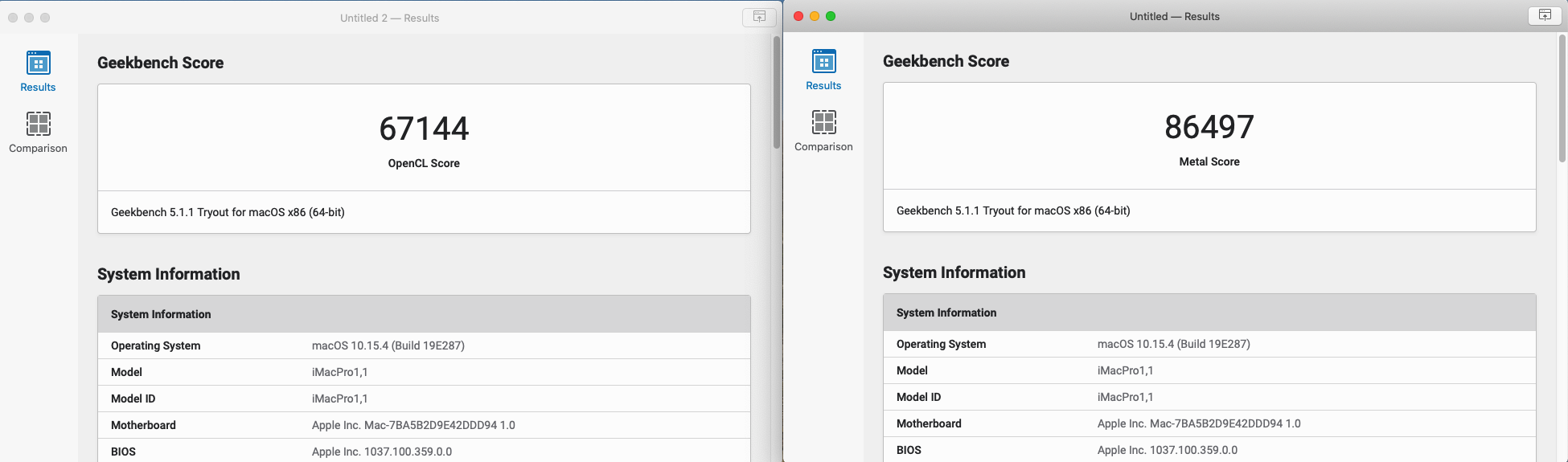Open Comparison view in Untitled window
Screen dimensions: 1568x462
823,131
